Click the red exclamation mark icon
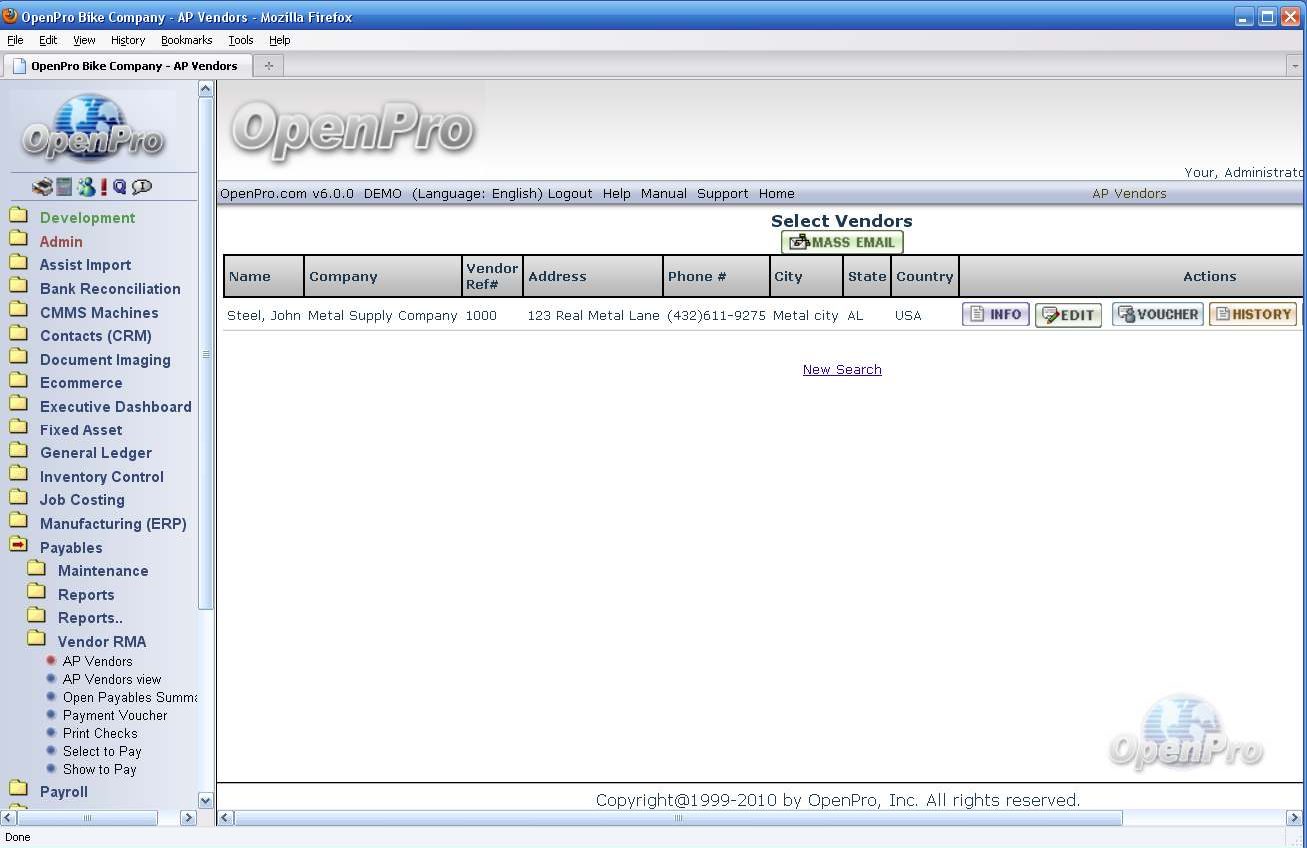Viewport: 1307px width, 848px height. (103, 187)
